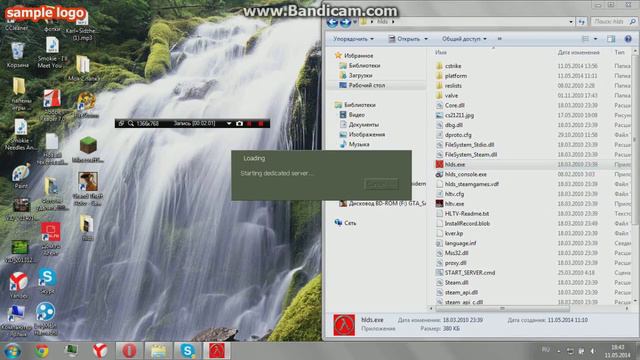Click Bandicam screenshot camera icon
Image resolution: width=640 pixels, height=360 pixels.
[240, 123]
